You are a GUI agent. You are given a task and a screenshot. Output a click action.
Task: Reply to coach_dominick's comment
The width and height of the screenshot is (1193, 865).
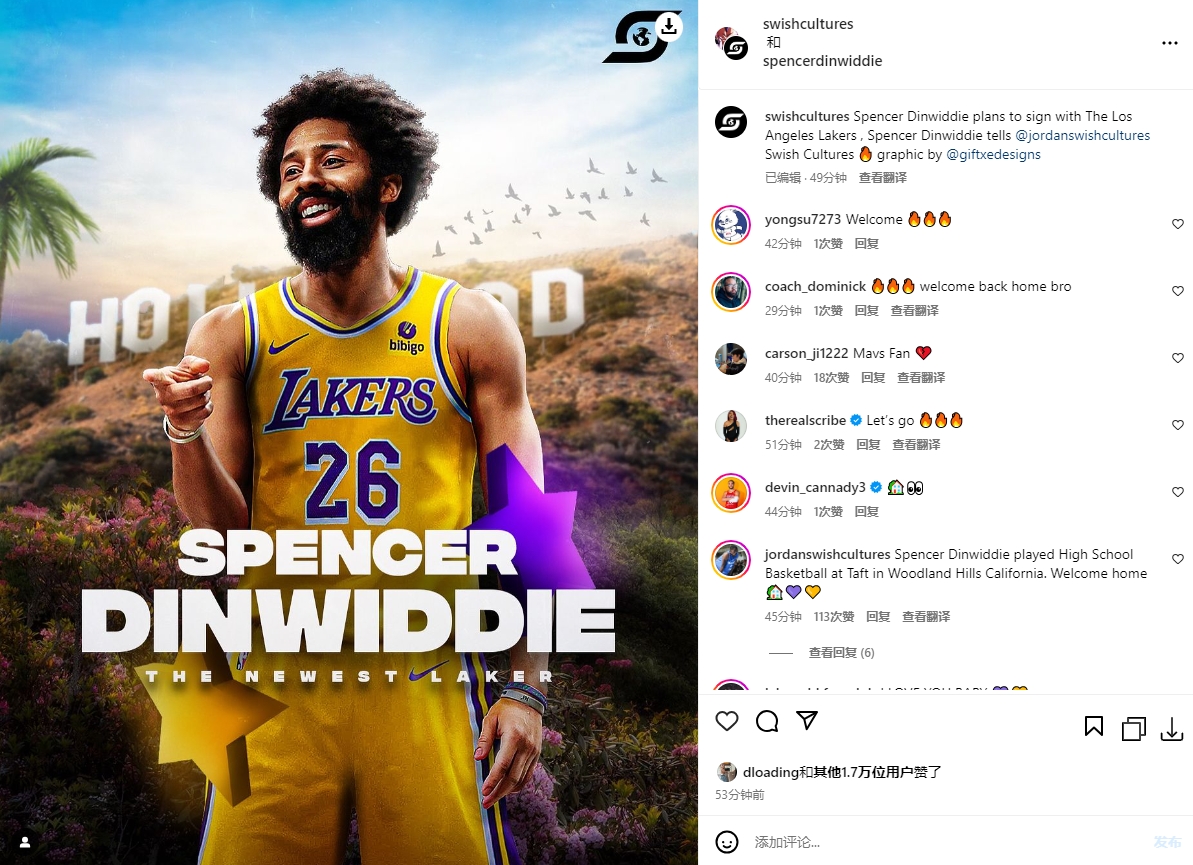[867, 310]
